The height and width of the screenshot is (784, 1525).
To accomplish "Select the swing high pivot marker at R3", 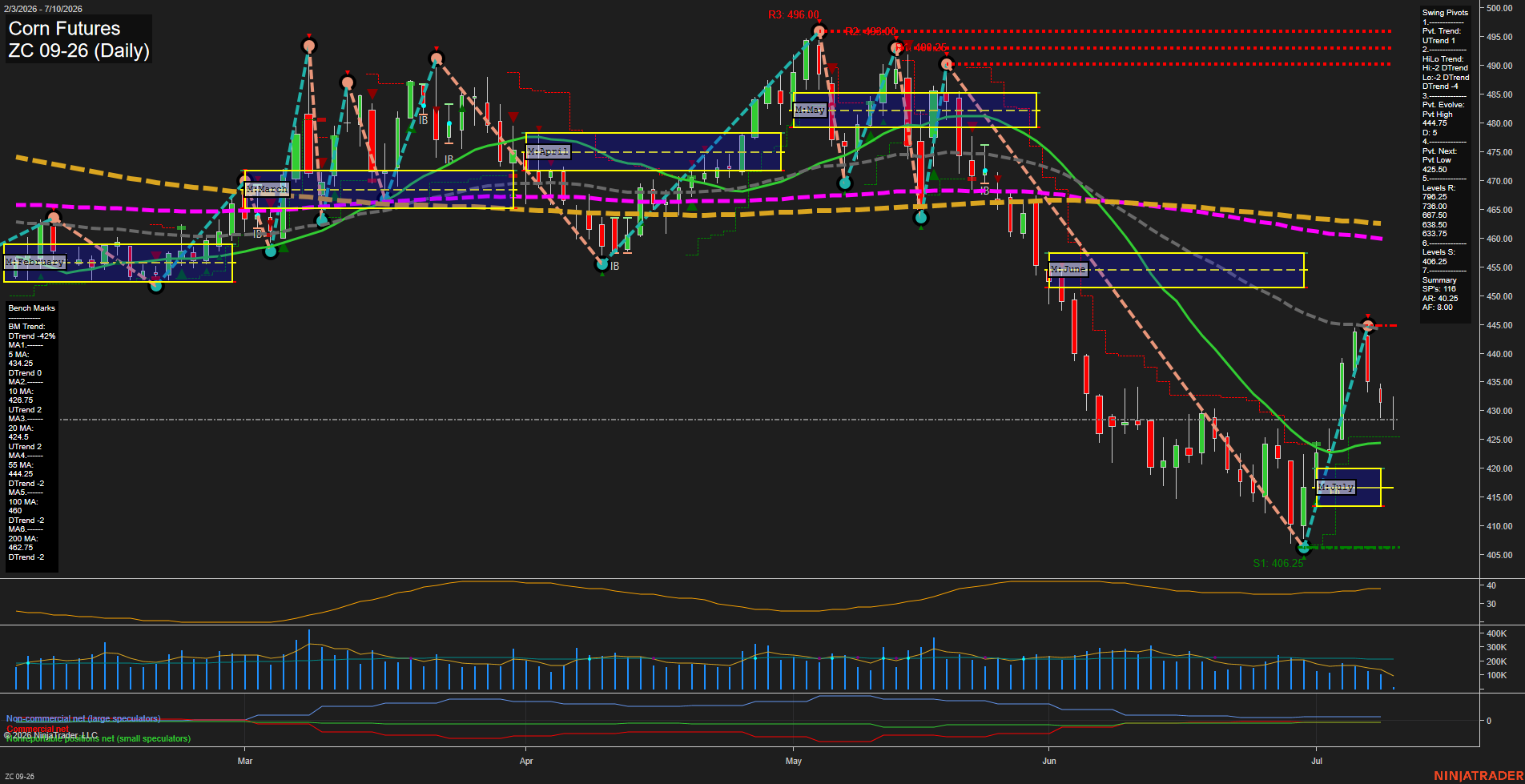I will [818, 32].
